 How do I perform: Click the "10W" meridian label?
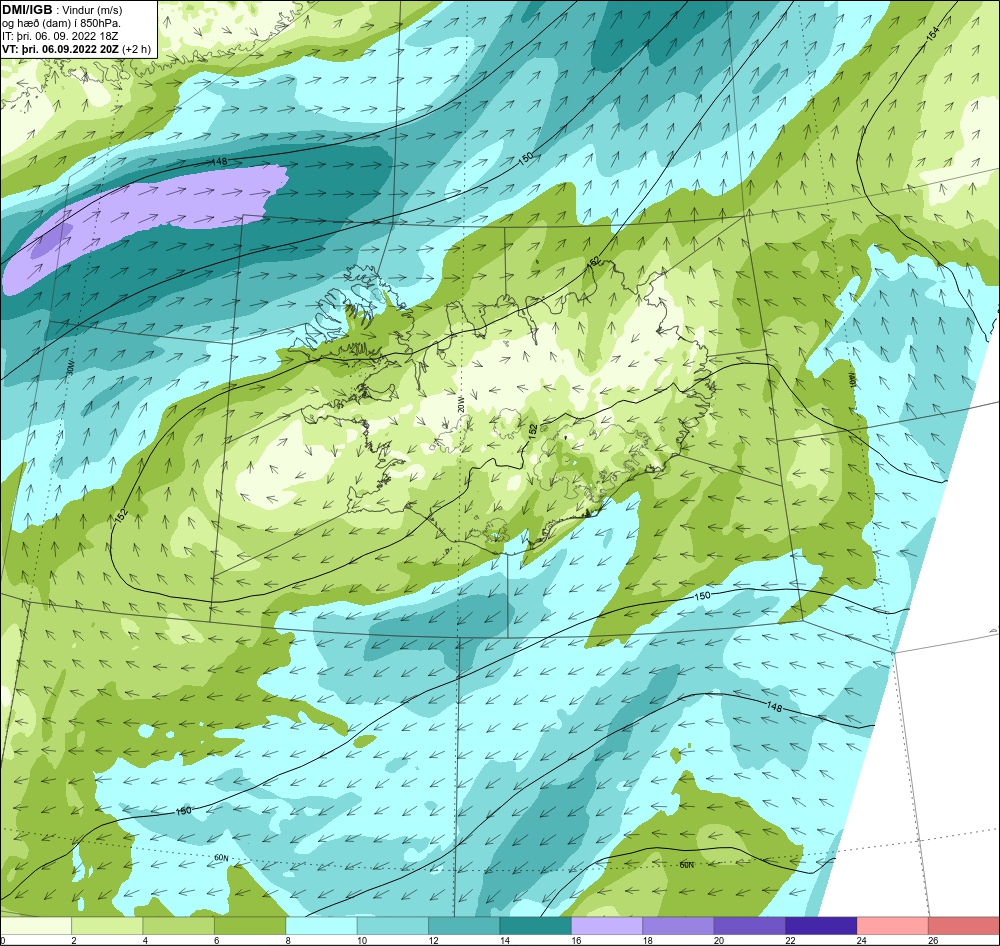[852, 380]
